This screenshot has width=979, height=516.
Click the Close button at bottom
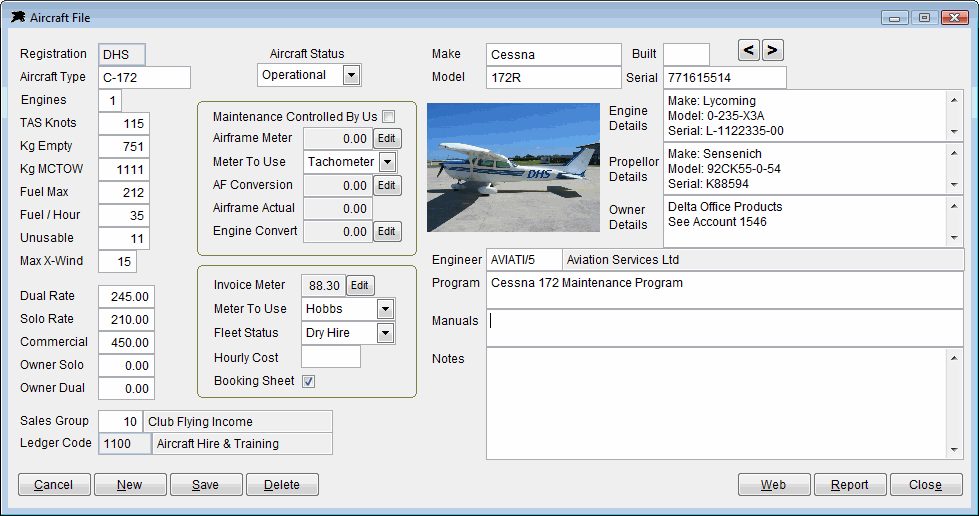click(x=926, y=485)
